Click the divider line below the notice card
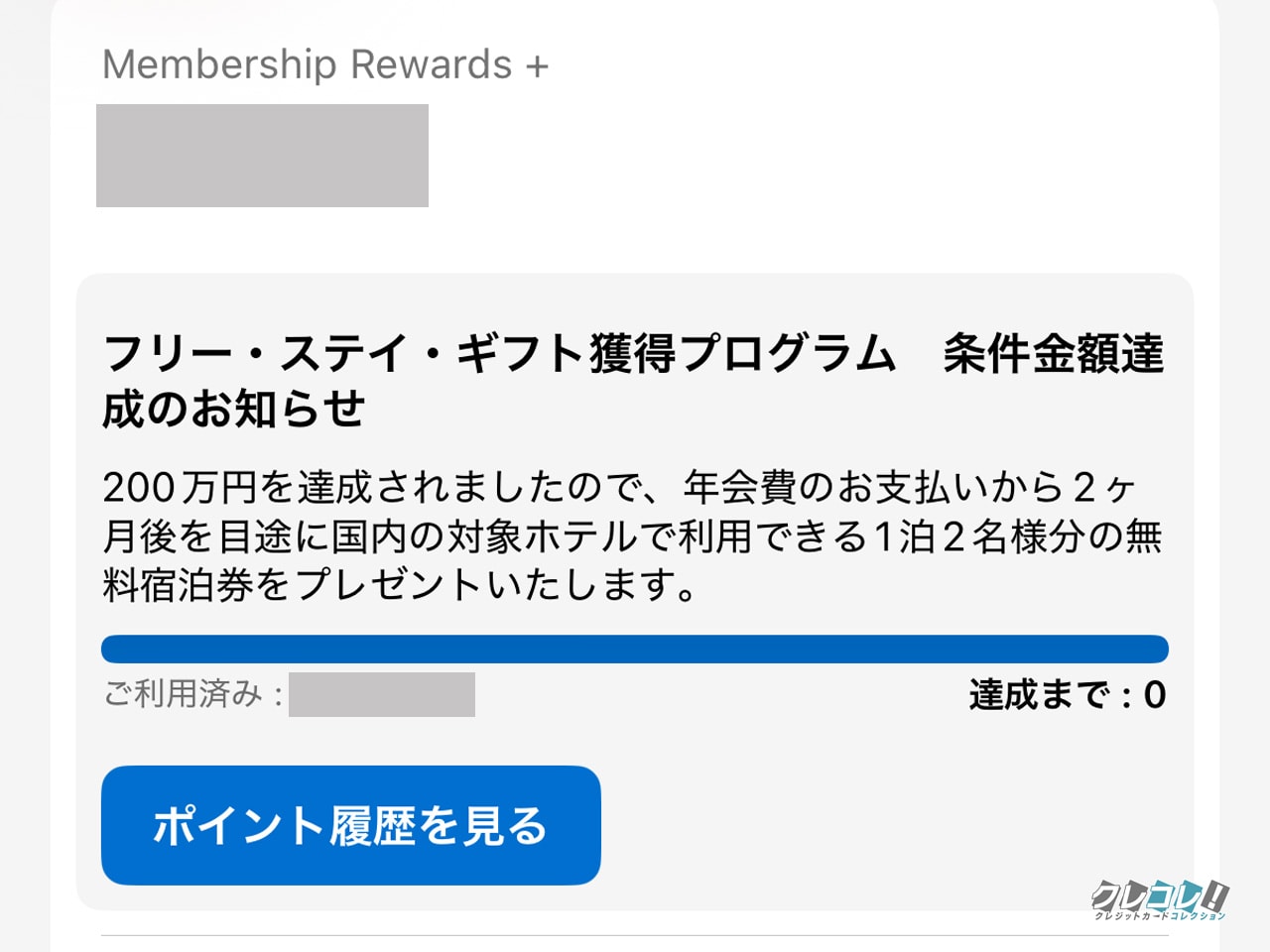1270x952 pixels. pyautogui.click(x=634, y=934)
